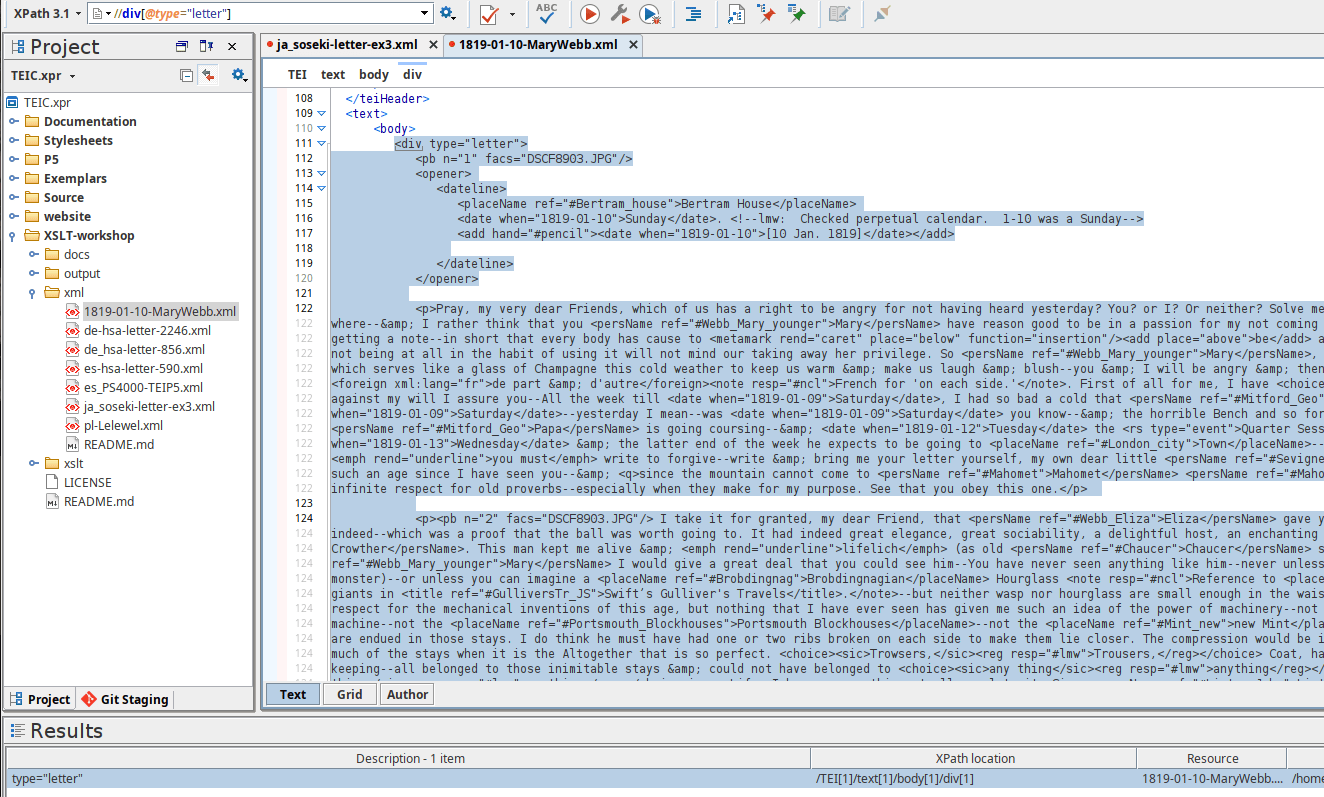Expand the docs subfolder
Viewport: 1324px width, 797px height.
click(34, 254)
